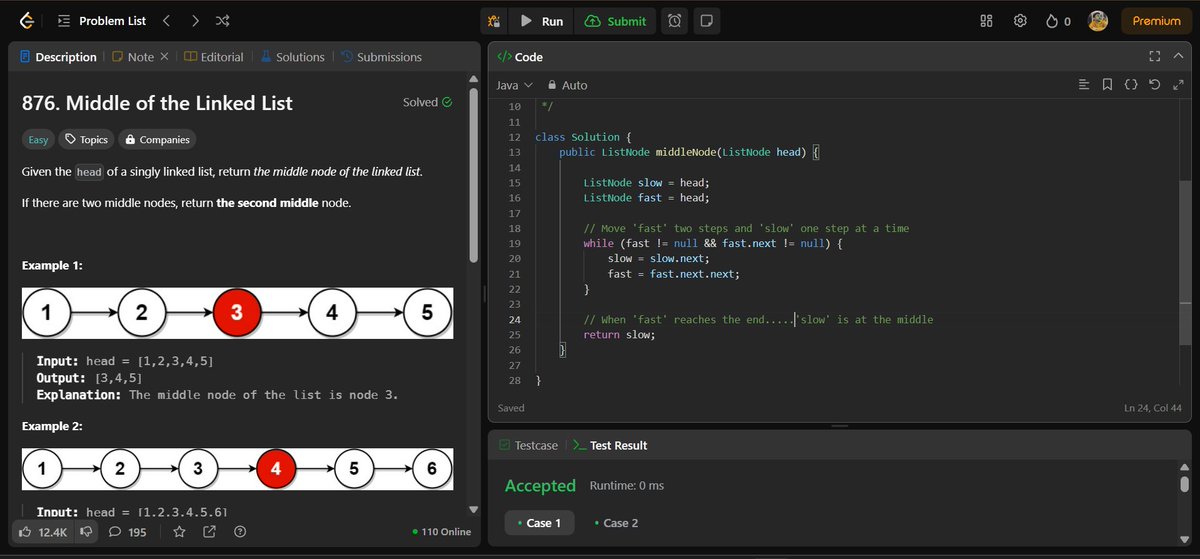Screen dimensions: 1200x559
Task: Dislike the problem with thumbs-down
Action: [x=86, y=532]
